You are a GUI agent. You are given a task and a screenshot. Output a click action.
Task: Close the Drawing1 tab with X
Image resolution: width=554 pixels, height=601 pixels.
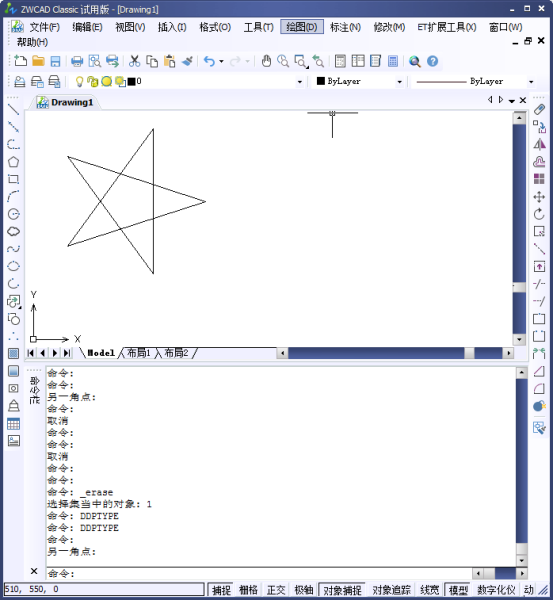(523, 100)
